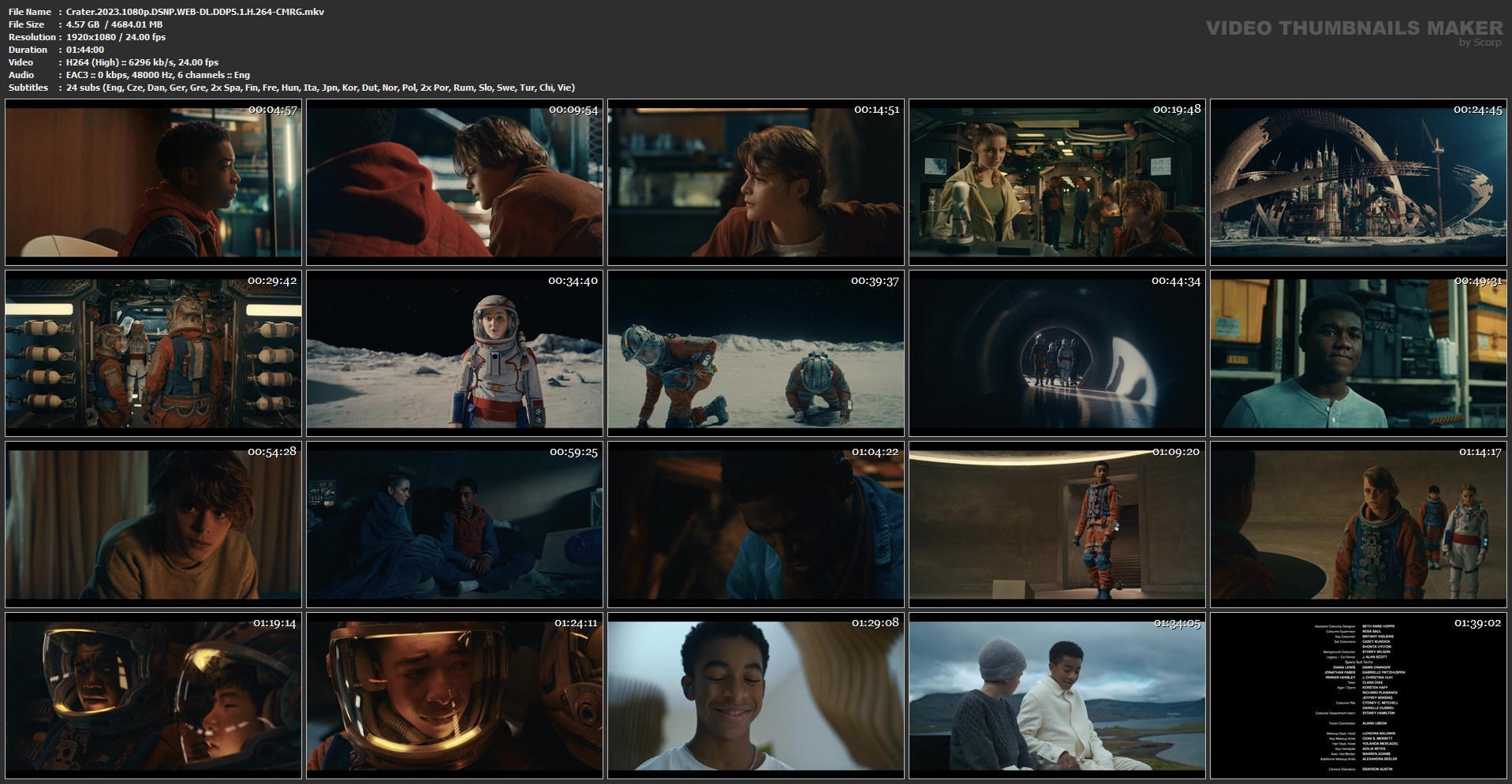Click the file name Crater.2023.1080p text
Viewport: 1512px width, 784px height.
click(x=195, y=12)
